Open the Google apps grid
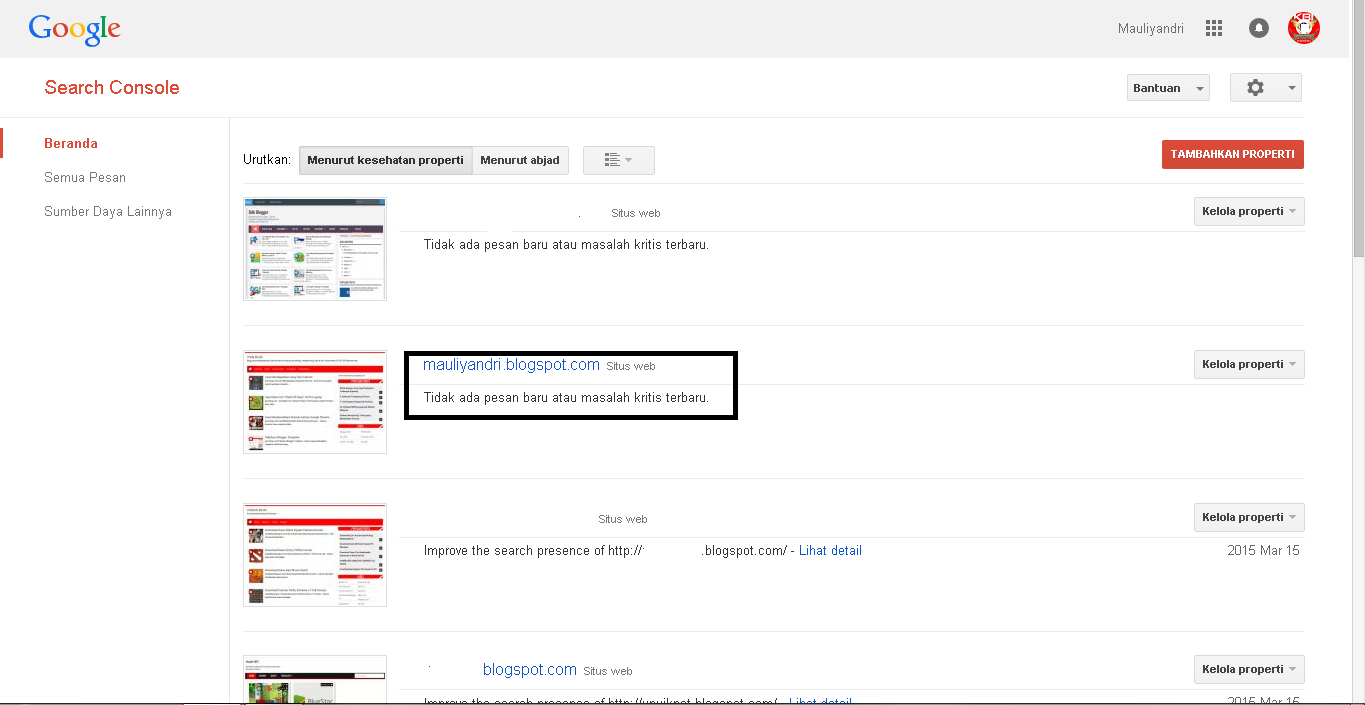Image resolution: width=1365 pixels, height=705 pixels. pos(1214,28)
